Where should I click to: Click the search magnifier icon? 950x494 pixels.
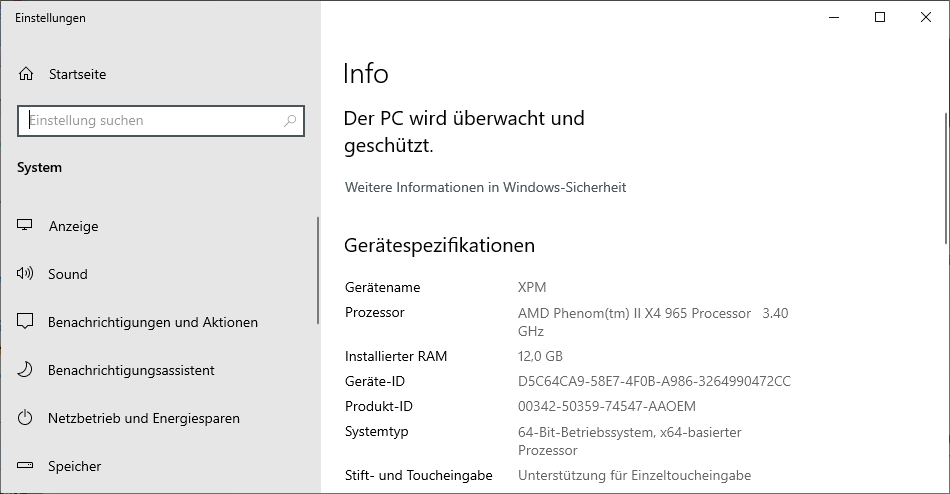(290, 121)
